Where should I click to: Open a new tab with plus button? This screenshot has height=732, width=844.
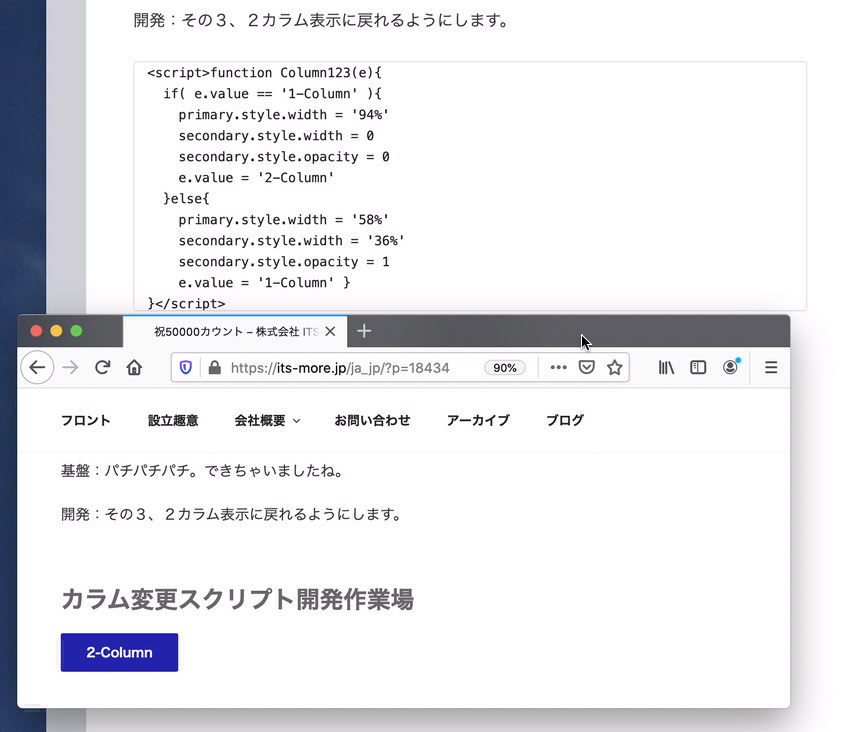pyautogui.click(x=364, y=331)
